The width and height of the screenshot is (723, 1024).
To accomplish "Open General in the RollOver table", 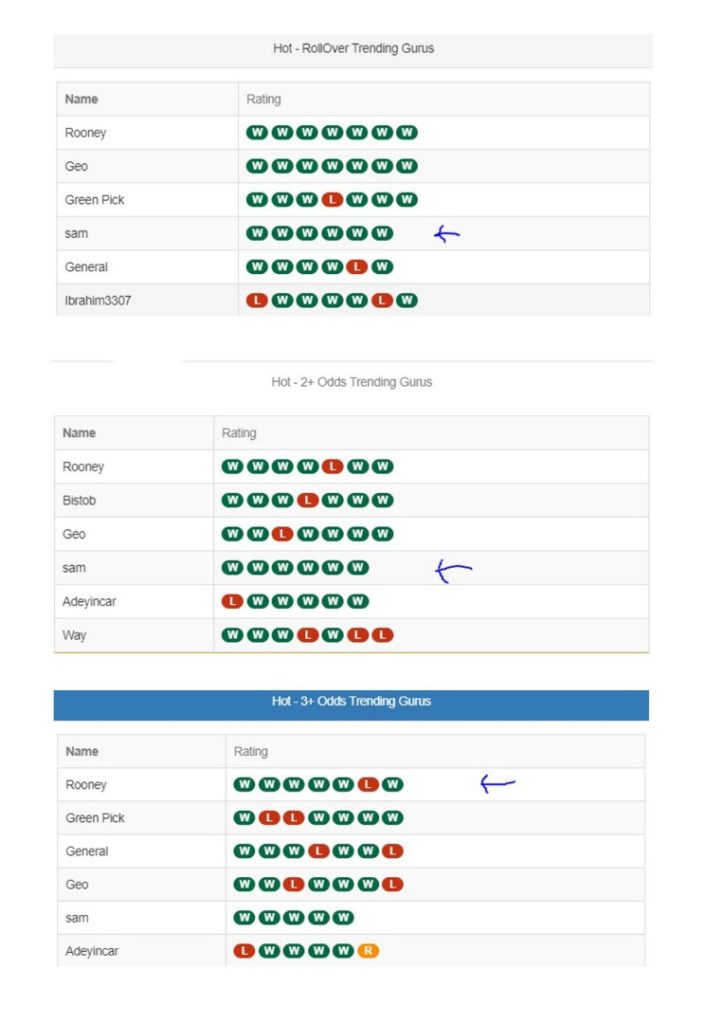I will click(x=86, y=267).
